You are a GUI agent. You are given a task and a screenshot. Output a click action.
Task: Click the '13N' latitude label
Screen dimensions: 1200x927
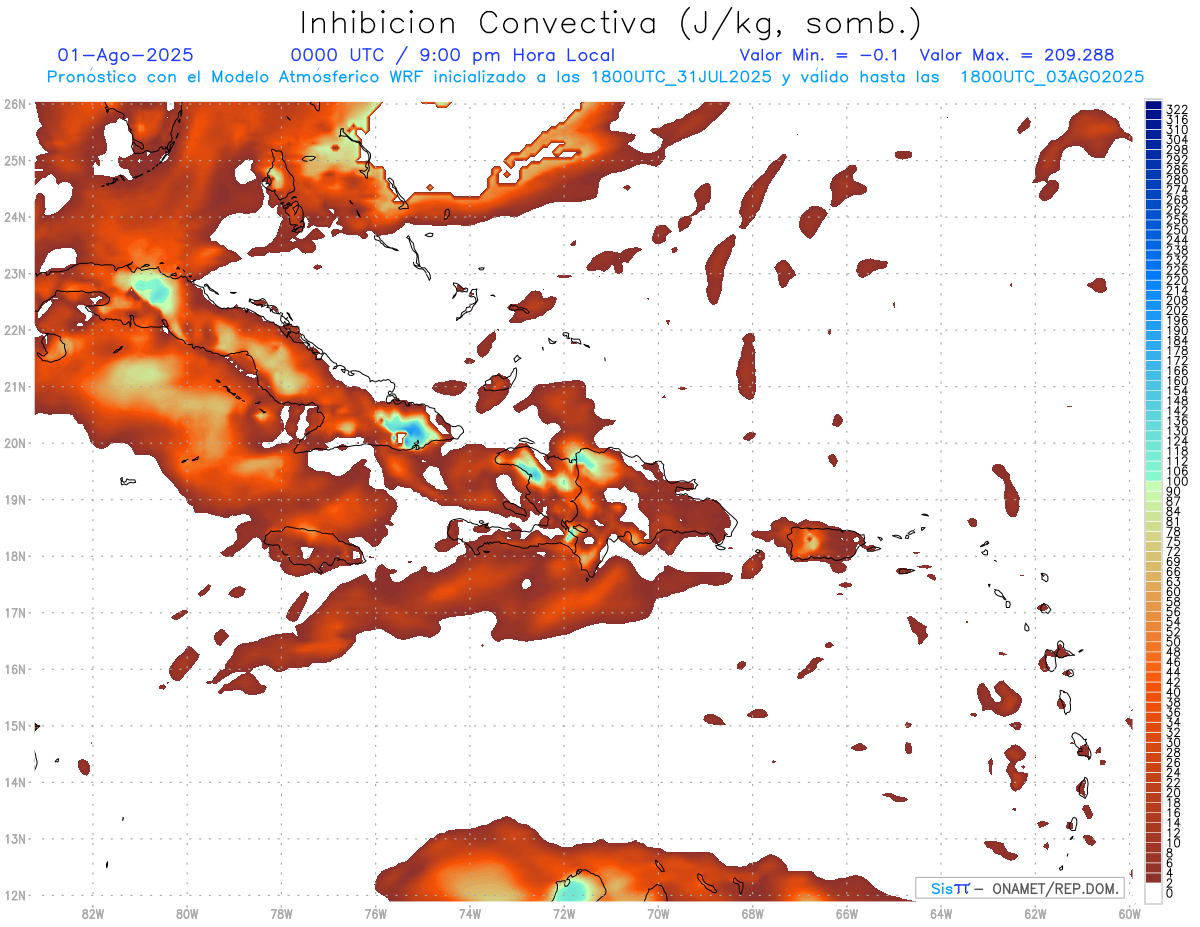click(15, 838)
